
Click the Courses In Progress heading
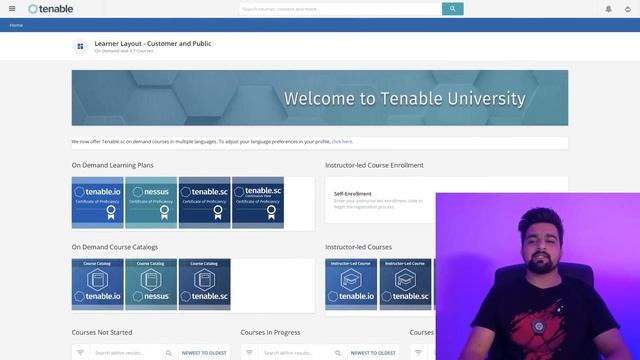(x=270, y=332)
